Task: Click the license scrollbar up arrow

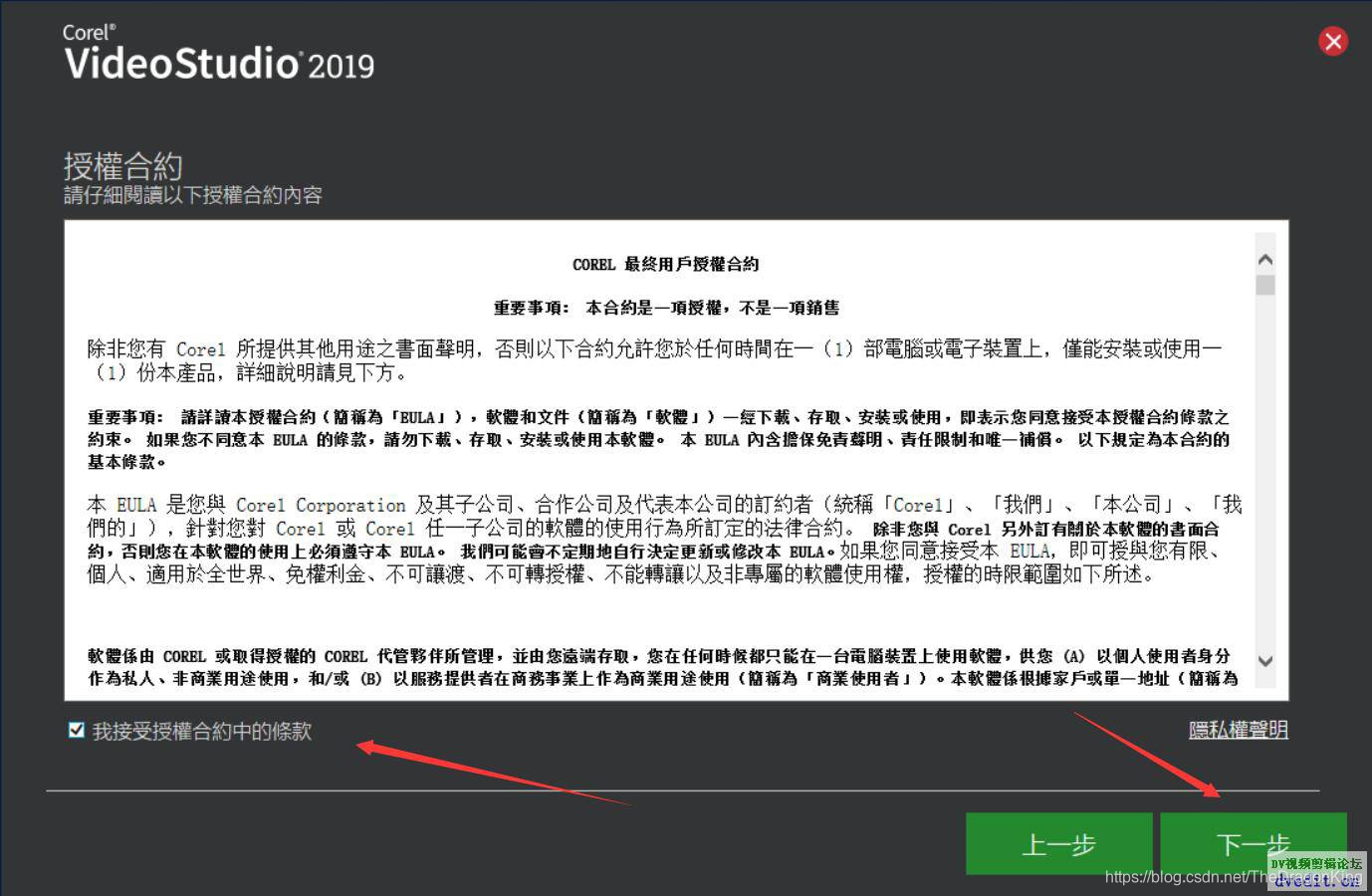Action: tap(1265, 260)
